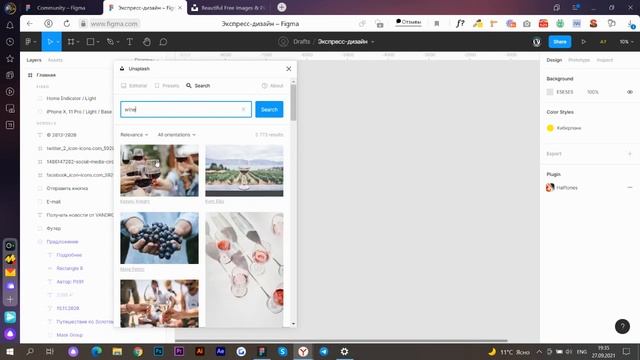Select the Move tool
Image resolution: width=640 pixels, height=360 pixels.
click(x=49, y=42)
